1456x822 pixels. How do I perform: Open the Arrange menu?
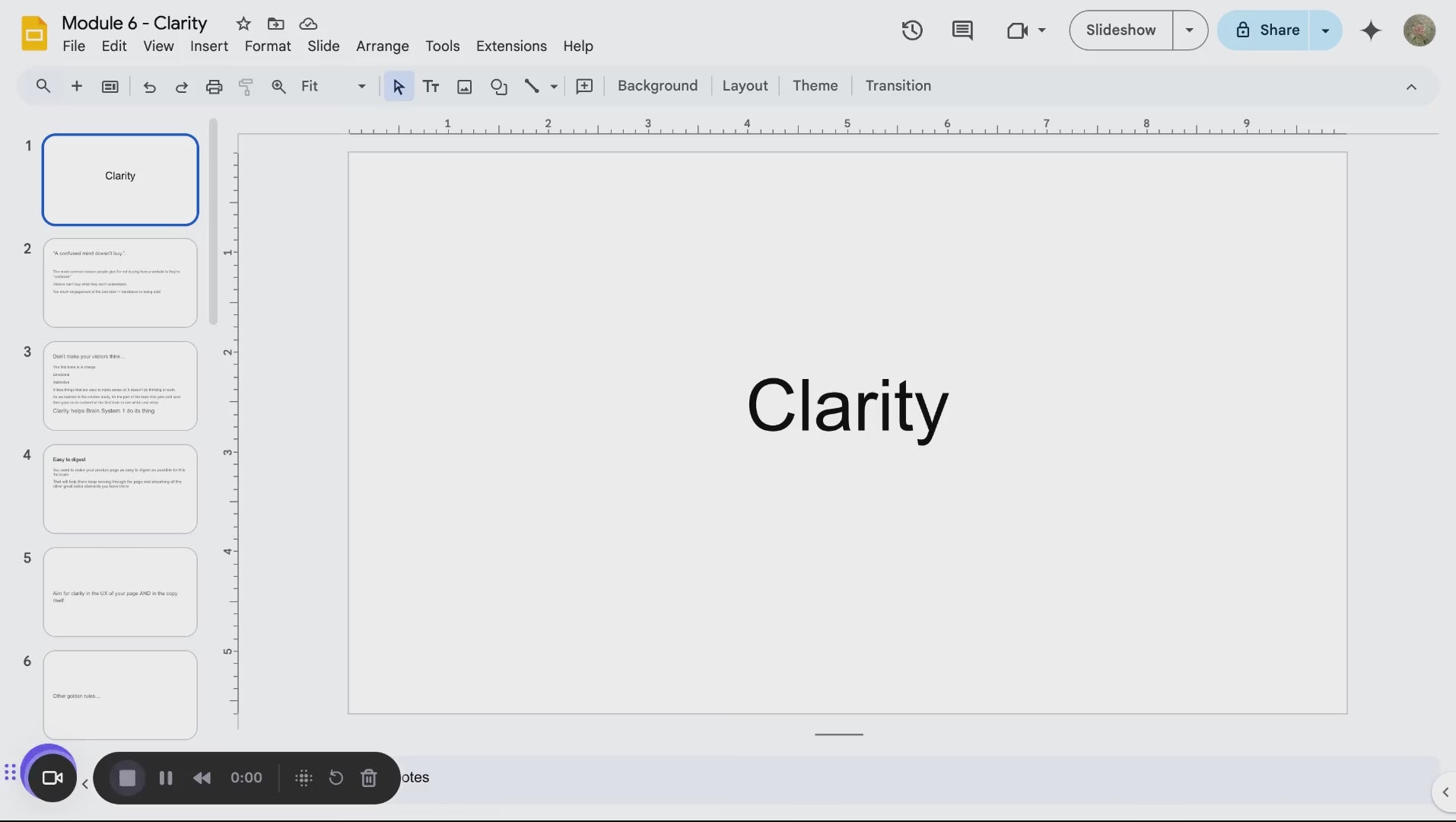tap(382, 46)
